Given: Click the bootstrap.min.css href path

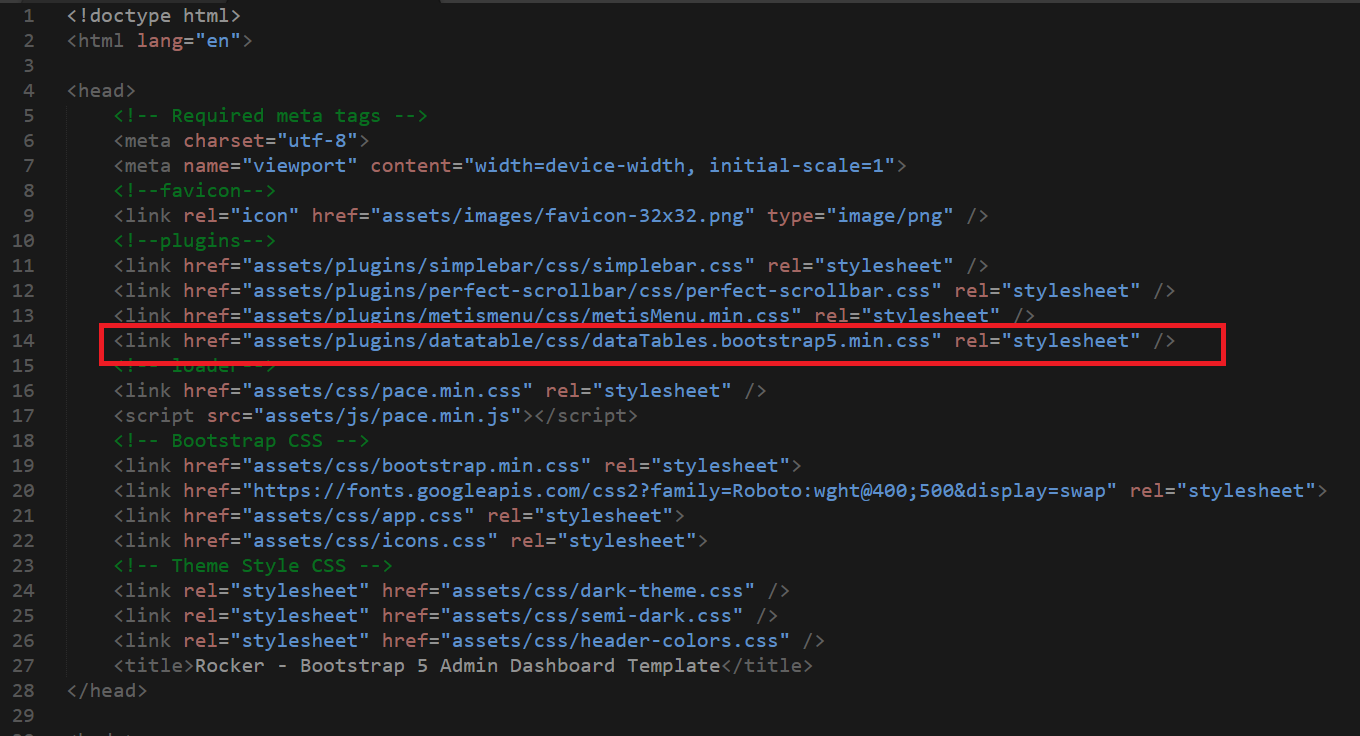Looking at the screenshot, I should [x=417, y=466].
